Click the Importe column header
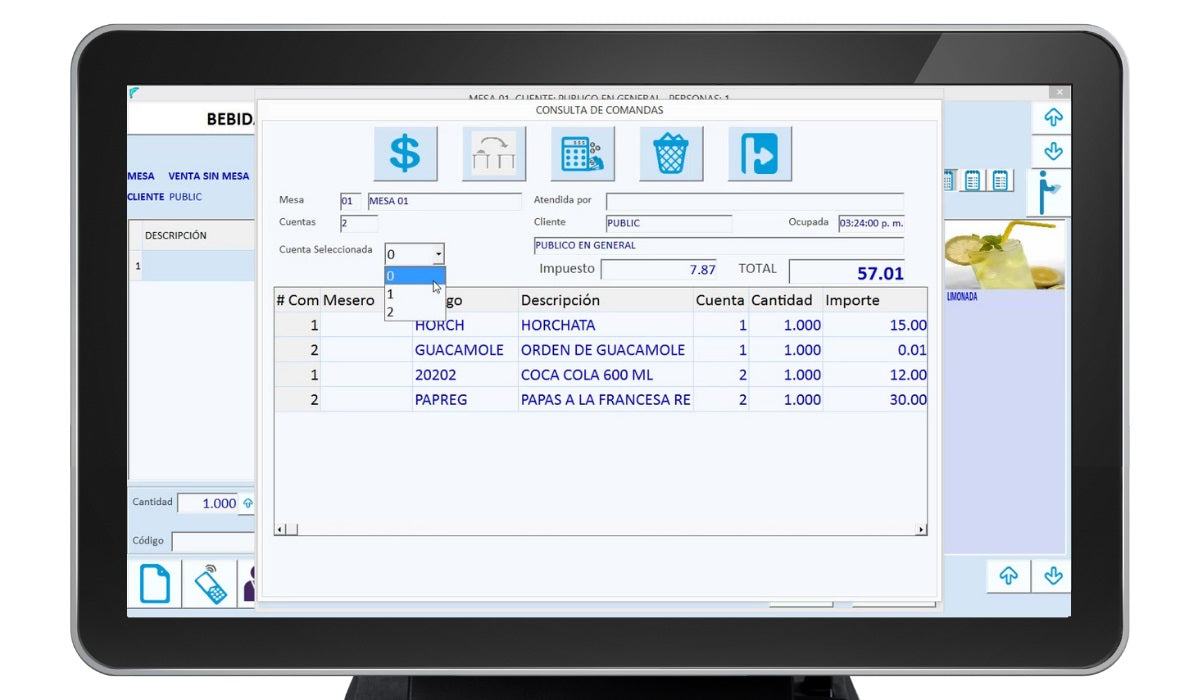1200x700 pixels. point(852,300)
